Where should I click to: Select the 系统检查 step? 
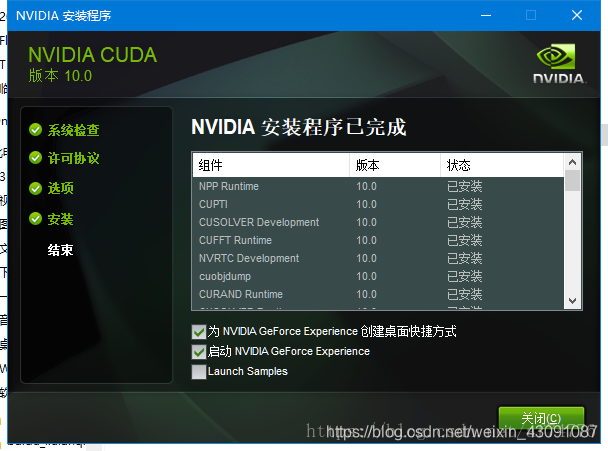coord(73,130)
